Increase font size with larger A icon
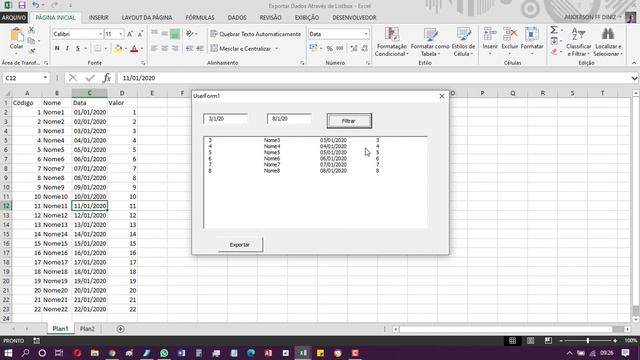The width and height of the screenshot is (640, 360). click(x=130, y=34)
